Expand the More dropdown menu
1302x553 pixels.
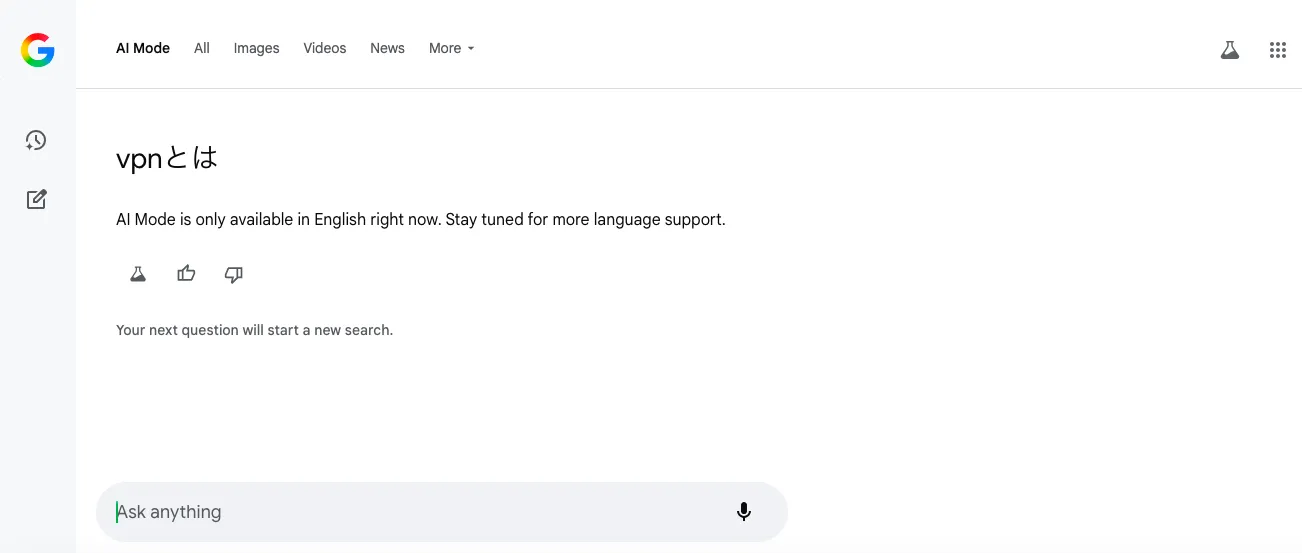[x=451, y=48]
